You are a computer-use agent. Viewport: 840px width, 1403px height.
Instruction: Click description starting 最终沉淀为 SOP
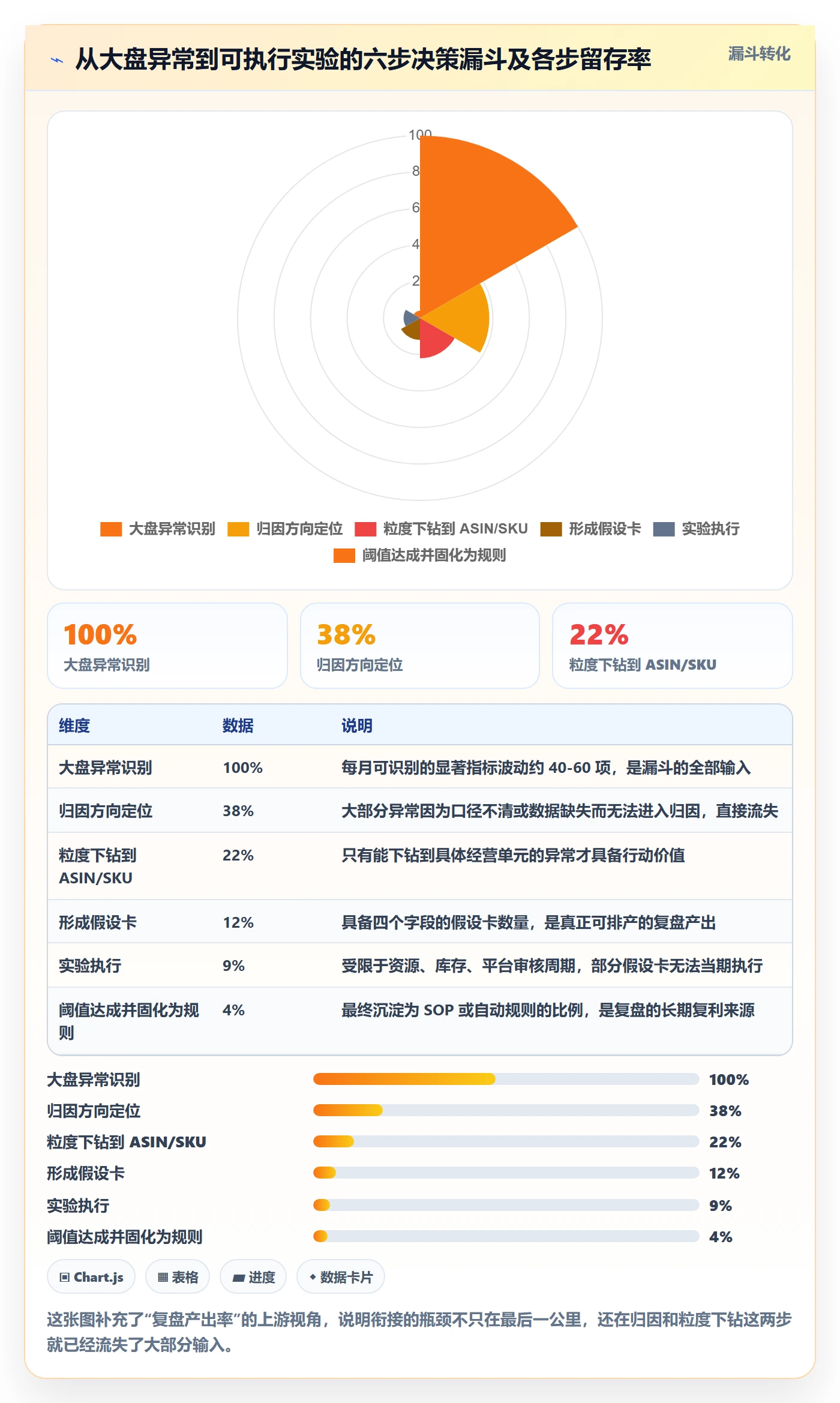[x=548, y=1010]
